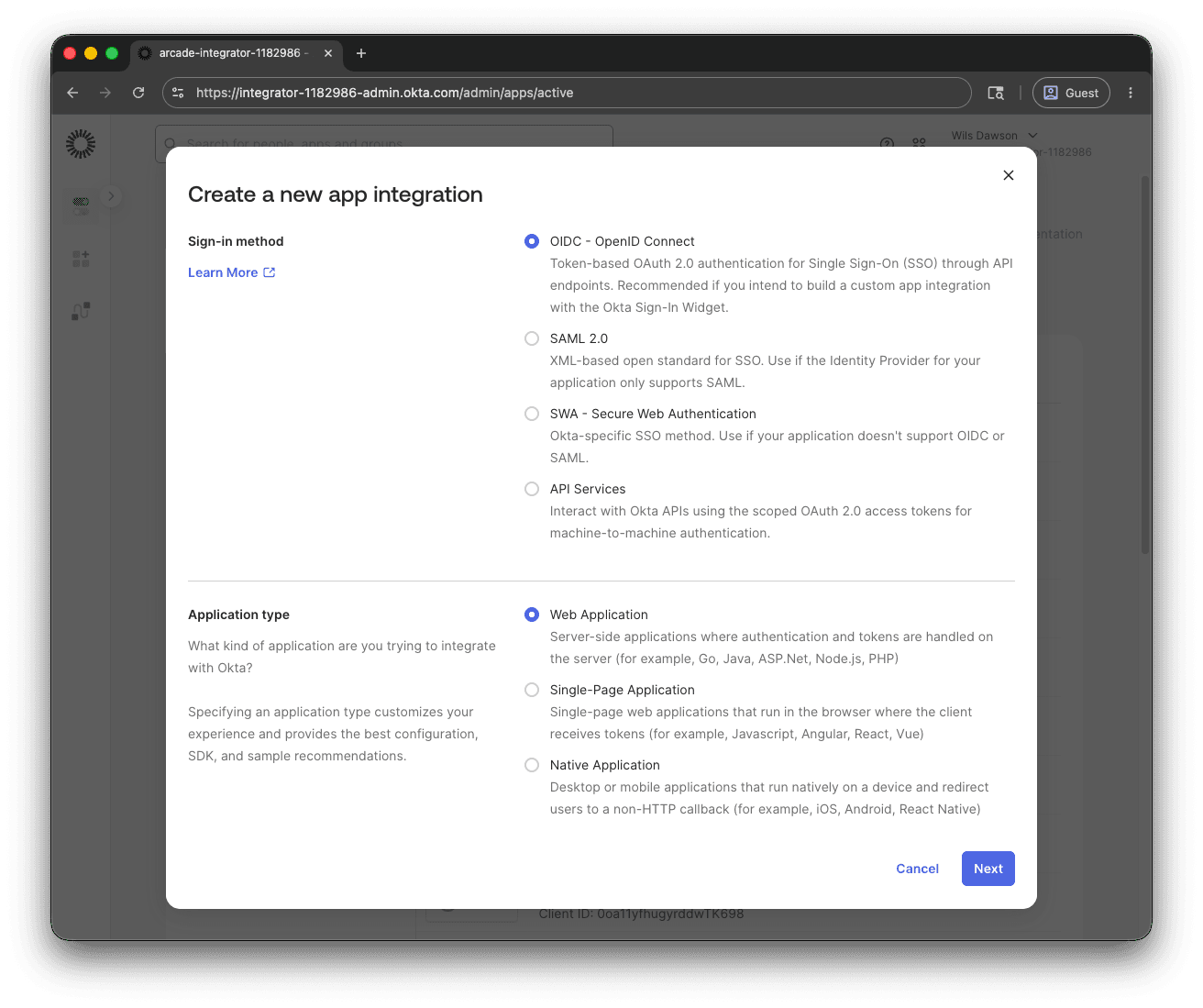Expand the Okta sidebar navigation arrow
The width and height of the screenshot is (1203, 1008).
tap(111, 195)
